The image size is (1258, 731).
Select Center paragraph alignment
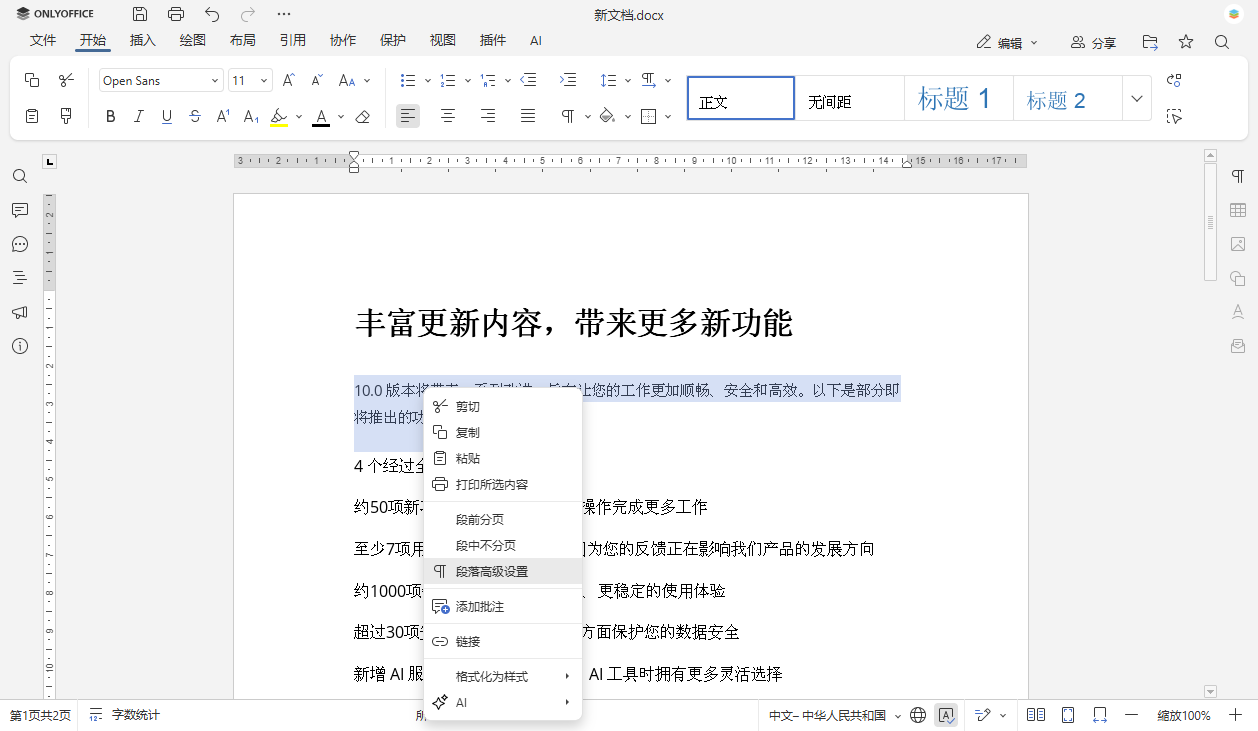(448, 117)
